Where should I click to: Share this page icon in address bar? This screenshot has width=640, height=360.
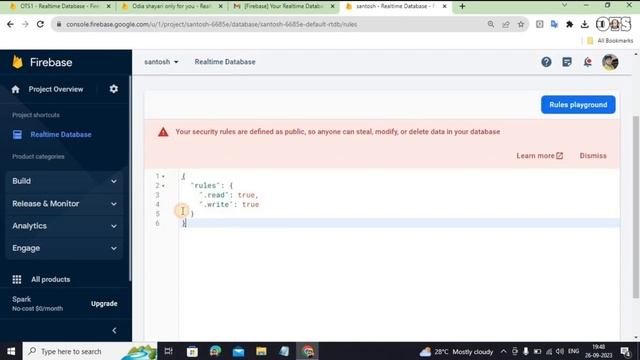pos(506,24)
